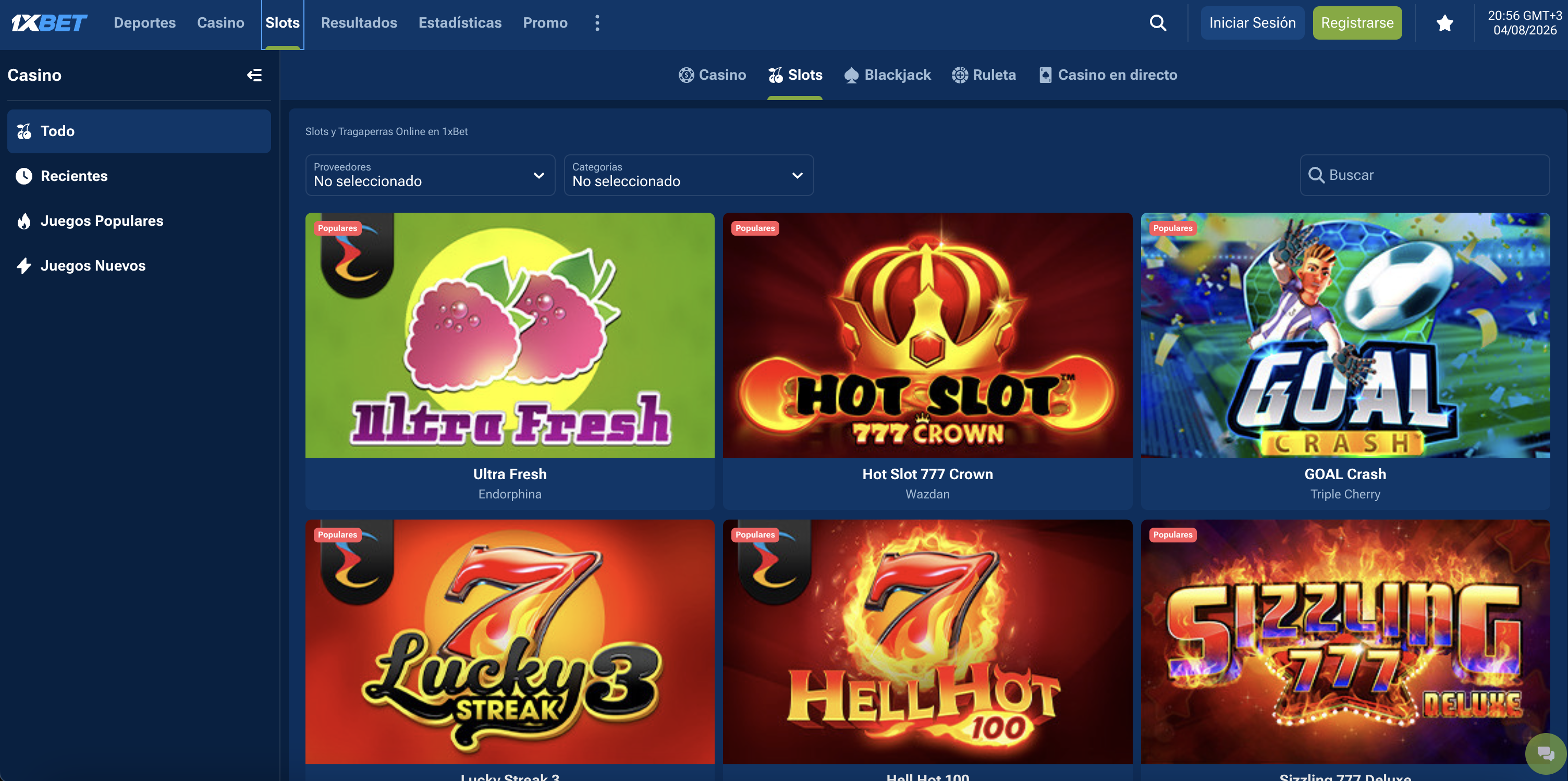Click the roulette wheel icon beside Ruleta
The width and height of the screenshot is (1568, 781).
point(960,75)
